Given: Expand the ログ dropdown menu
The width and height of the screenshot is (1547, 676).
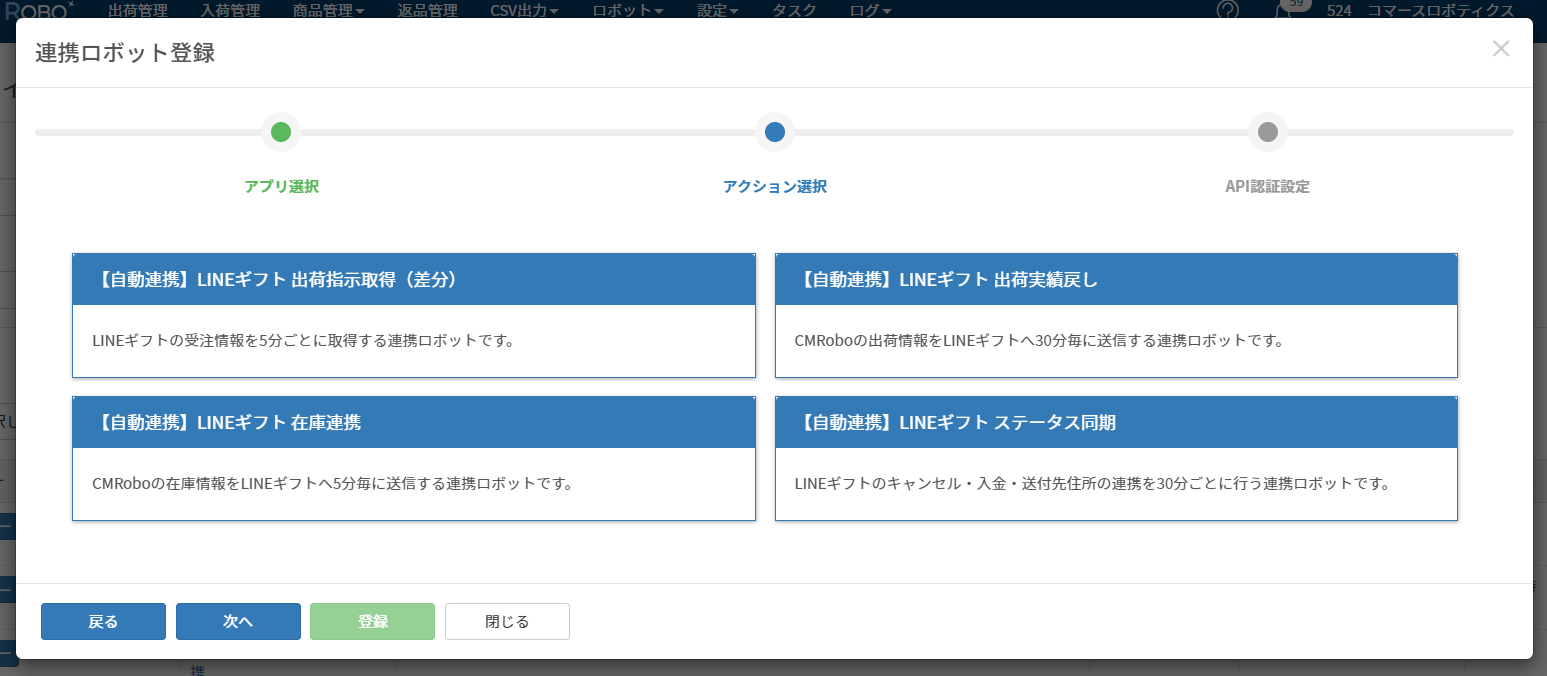Looking at the screenshot, I should 870,11.
